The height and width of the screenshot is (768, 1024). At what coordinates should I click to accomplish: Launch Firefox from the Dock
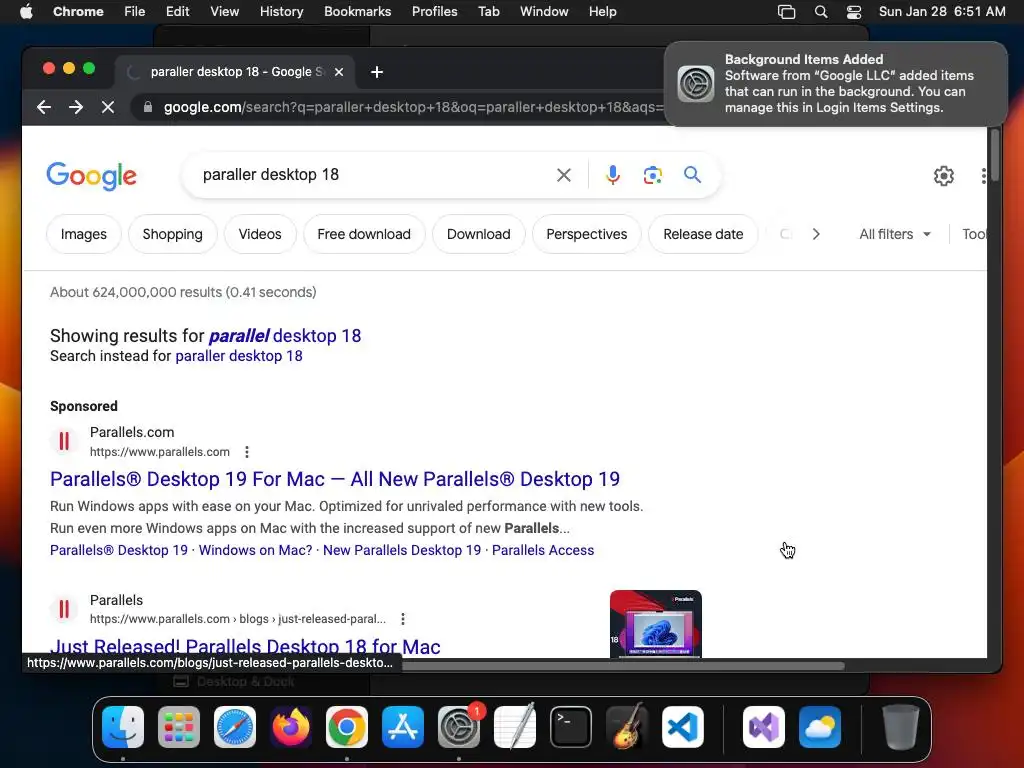point(291,727)
